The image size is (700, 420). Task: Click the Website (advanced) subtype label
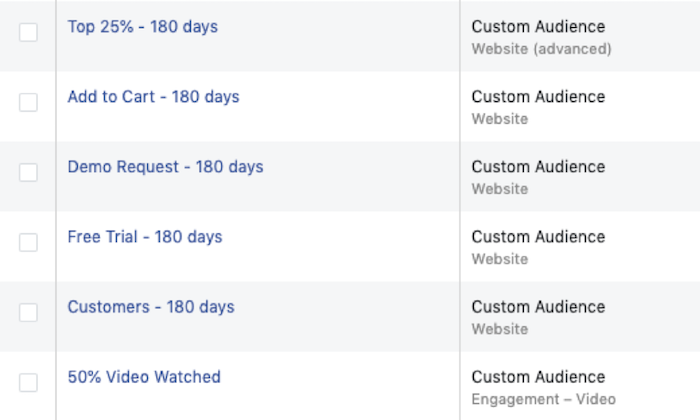point(542,49)
